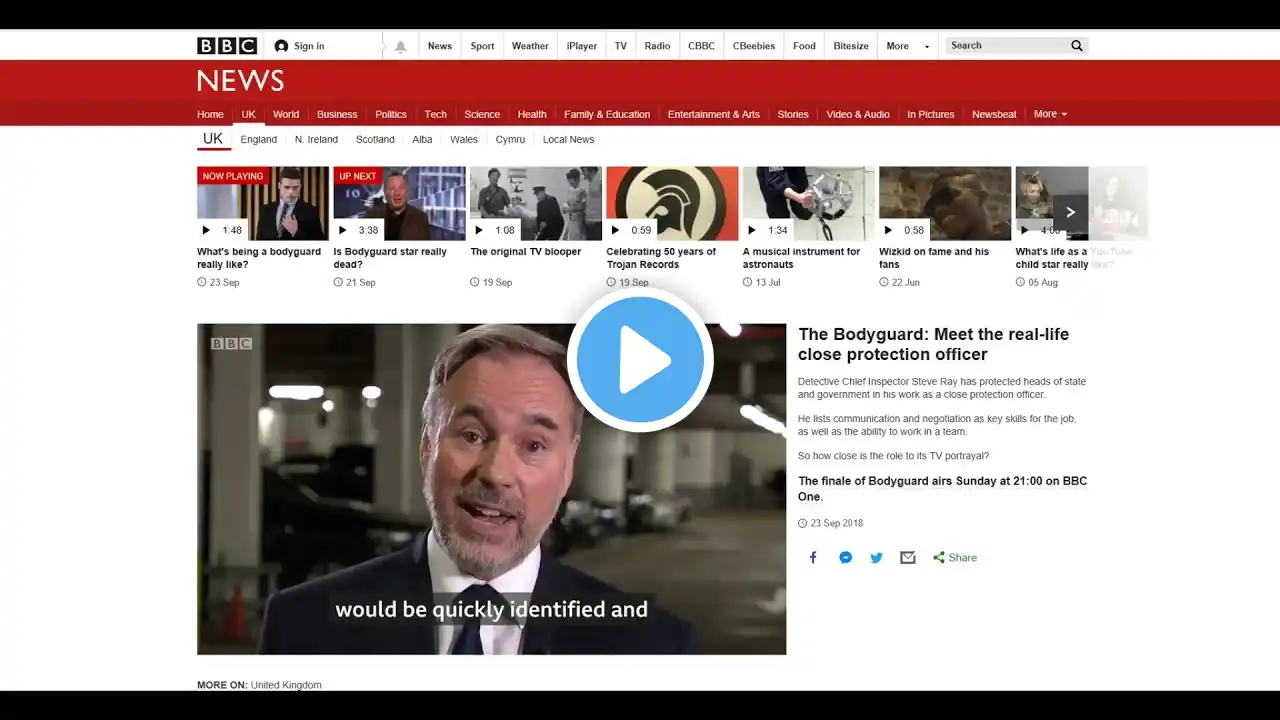Open the England sub-section link

259,140
